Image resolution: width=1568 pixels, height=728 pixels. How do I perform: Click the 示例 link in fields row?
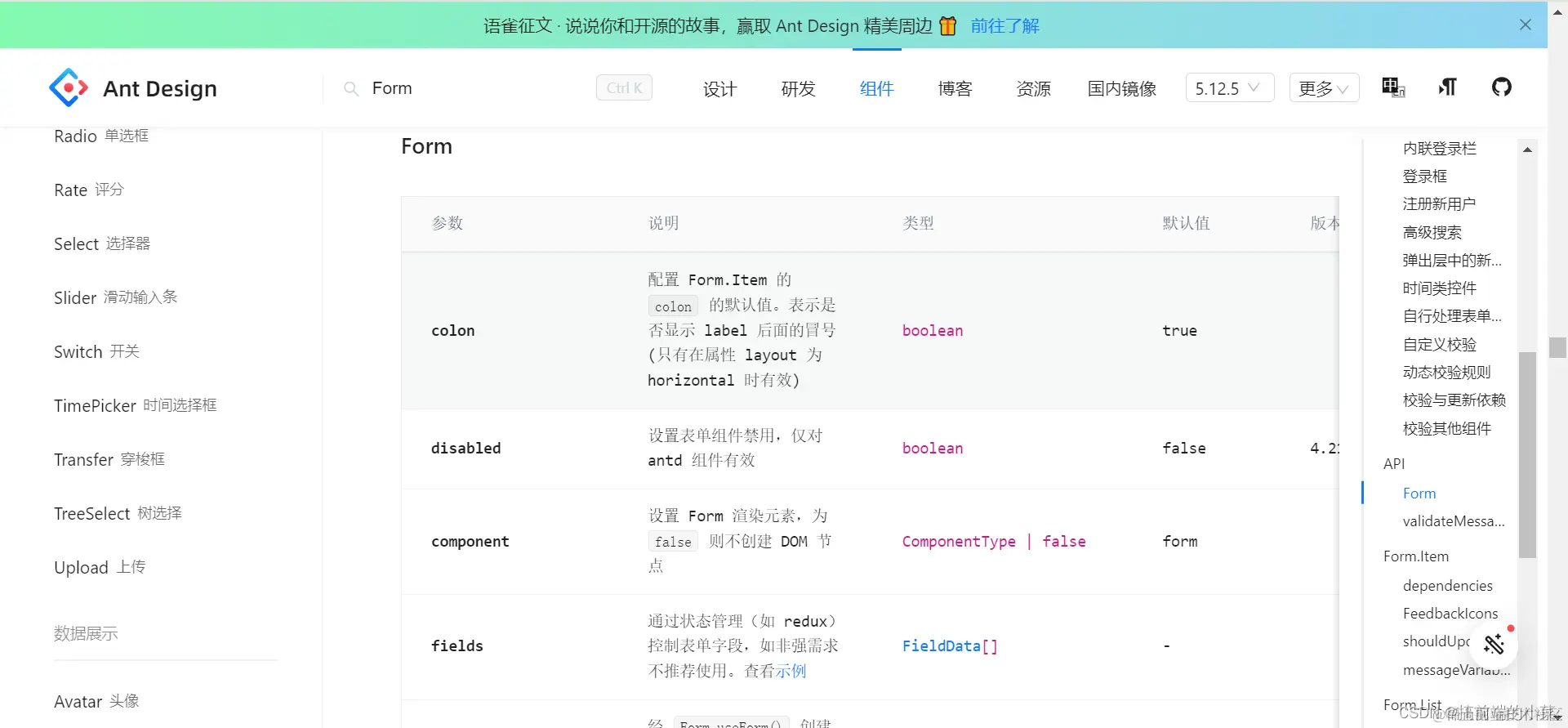[791, 671]
